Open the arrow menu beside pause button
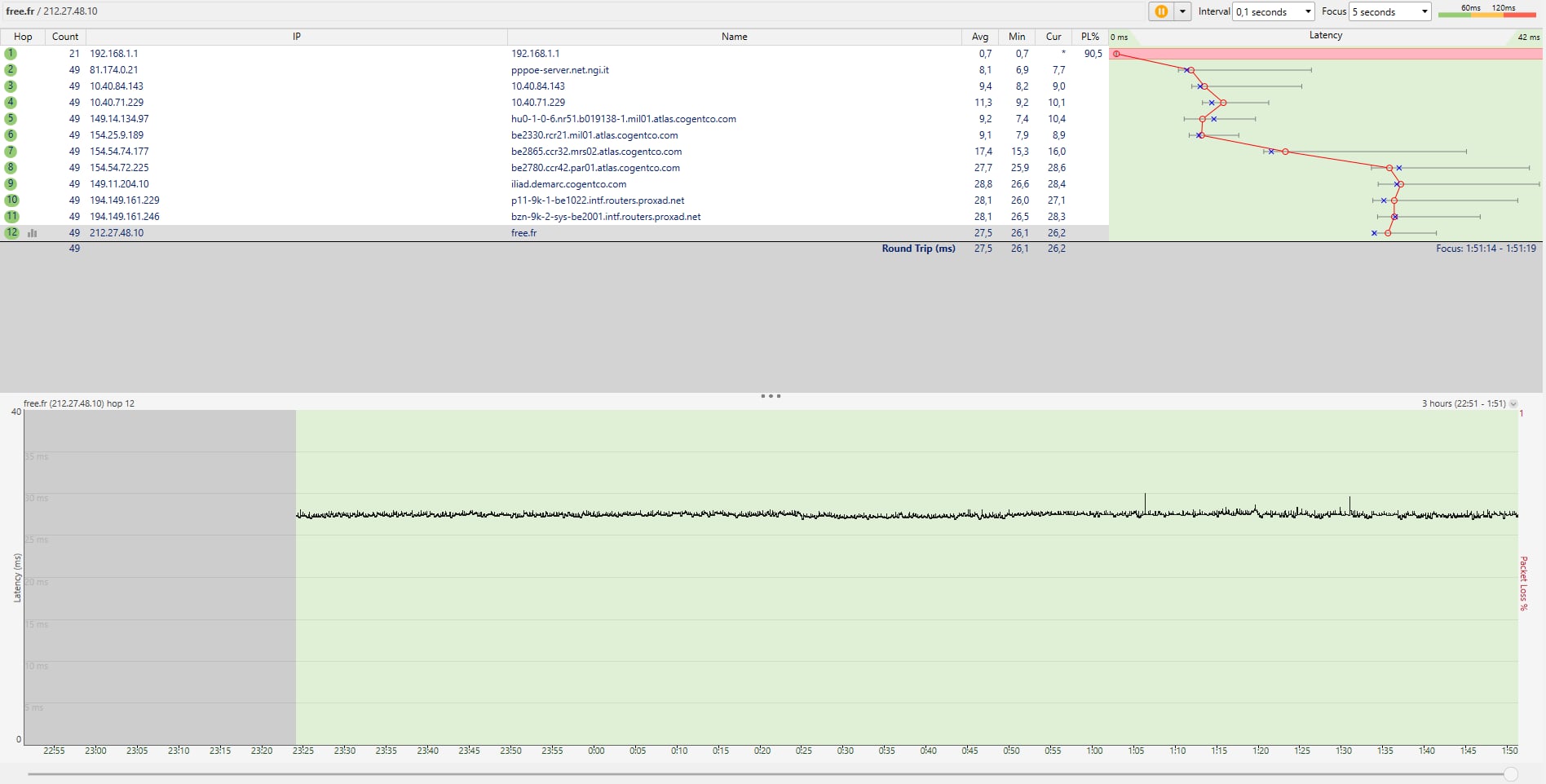1546x784 pixels. click(1182, 11)
